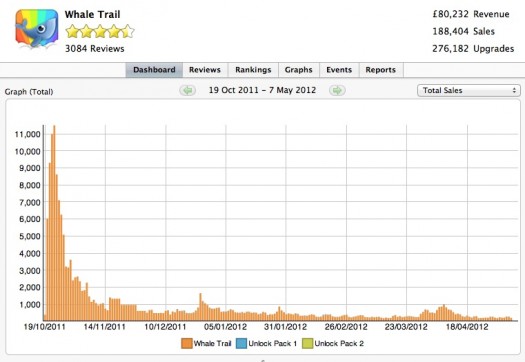Click the Unlock Pack 1 legend label
525x362 pixels.
click(273, 344)
